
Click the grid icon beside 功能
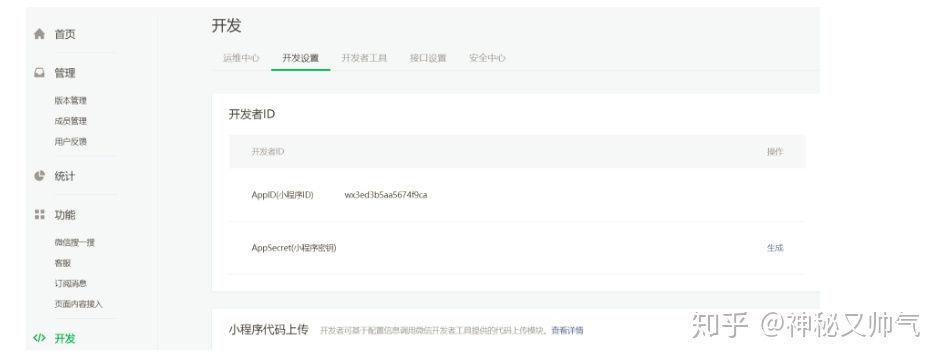pyautogui.click(x=39, y=214)
